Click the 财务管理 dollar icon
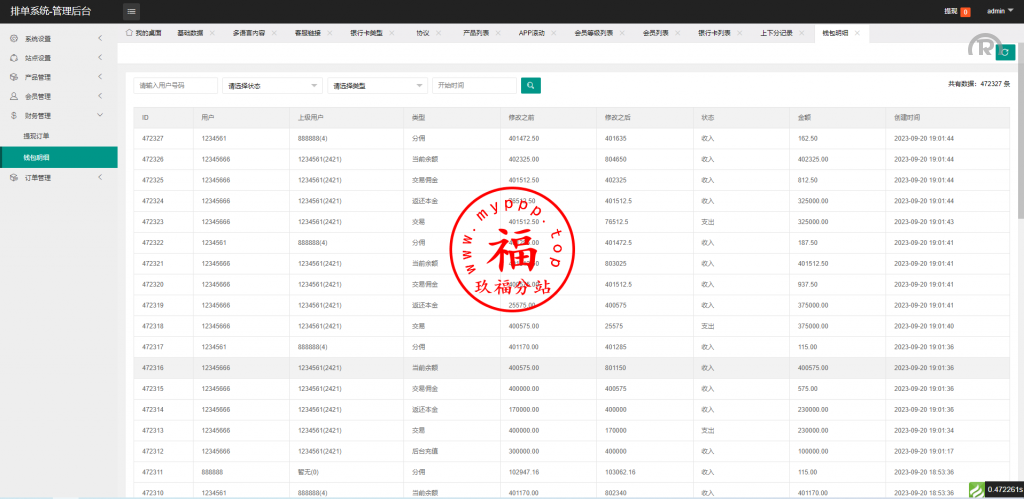Viewport: 1024px width, 499px height. (x=14, y=116)
